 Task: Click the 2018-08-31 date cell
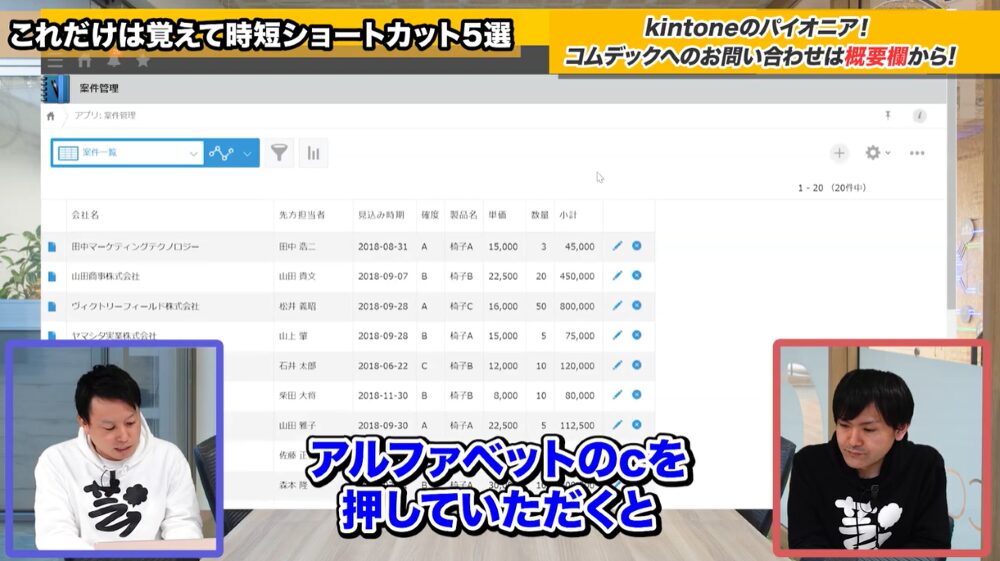click(383, 247)
